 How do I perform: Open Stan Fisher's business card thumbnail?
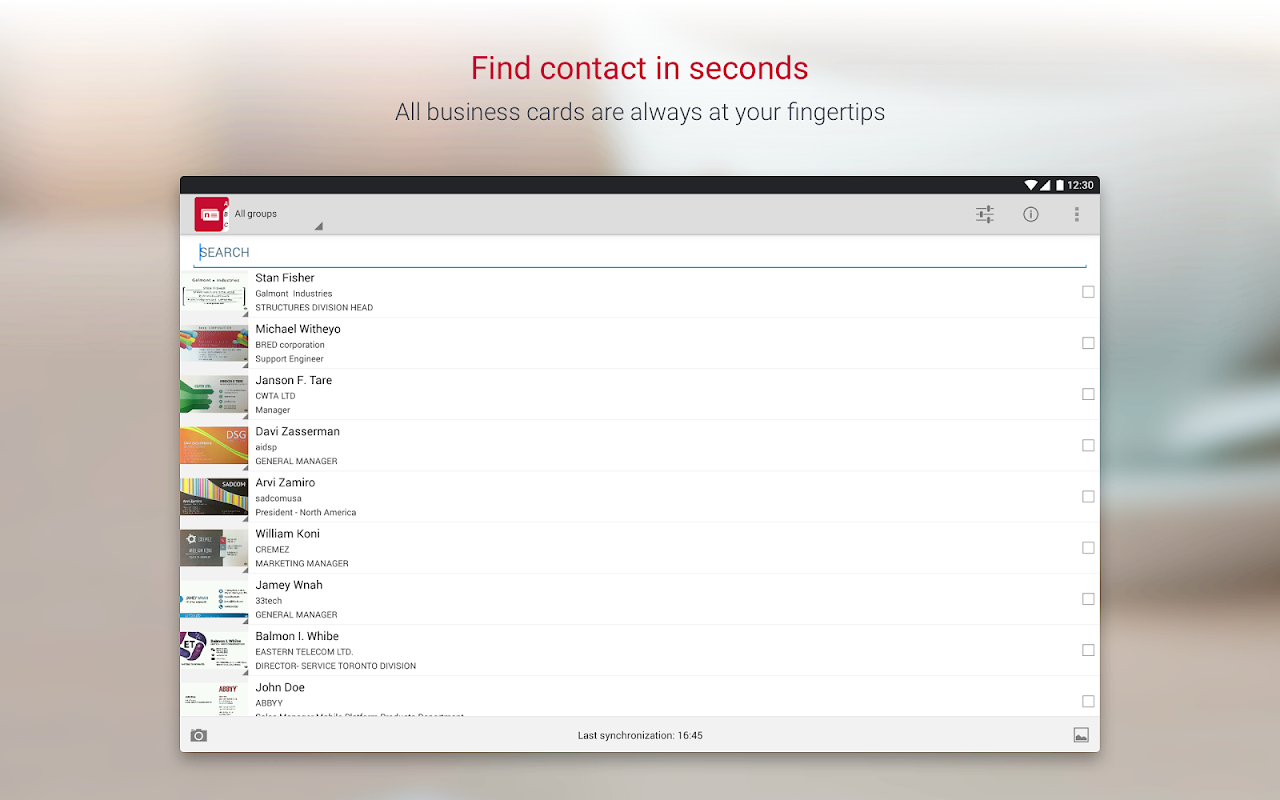[x=214, y=293]
